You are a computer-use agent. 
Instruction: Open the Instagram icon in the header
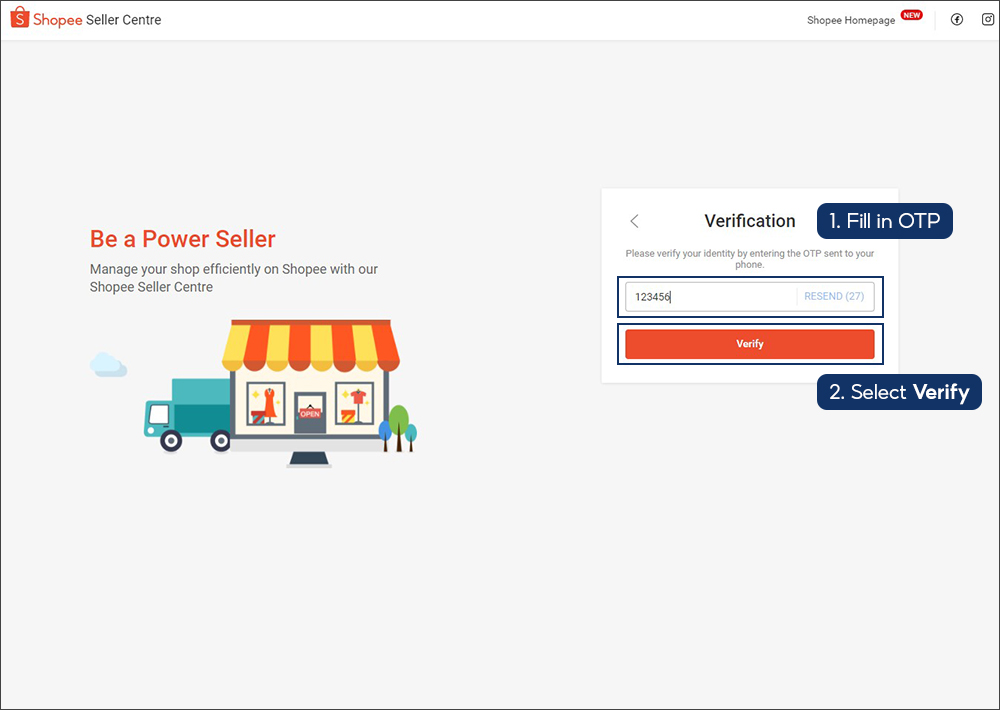tap(989, 18)
